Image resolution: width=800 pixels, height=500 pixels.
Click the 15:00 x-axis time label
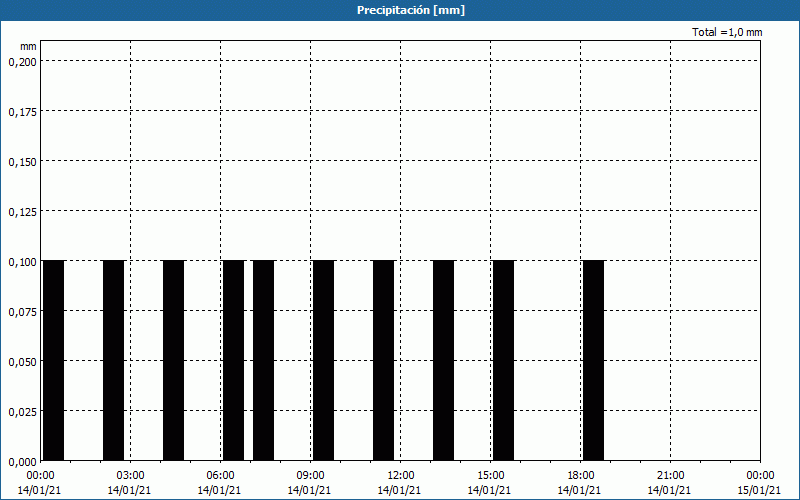pyautogui.click(x=490, y=476)
